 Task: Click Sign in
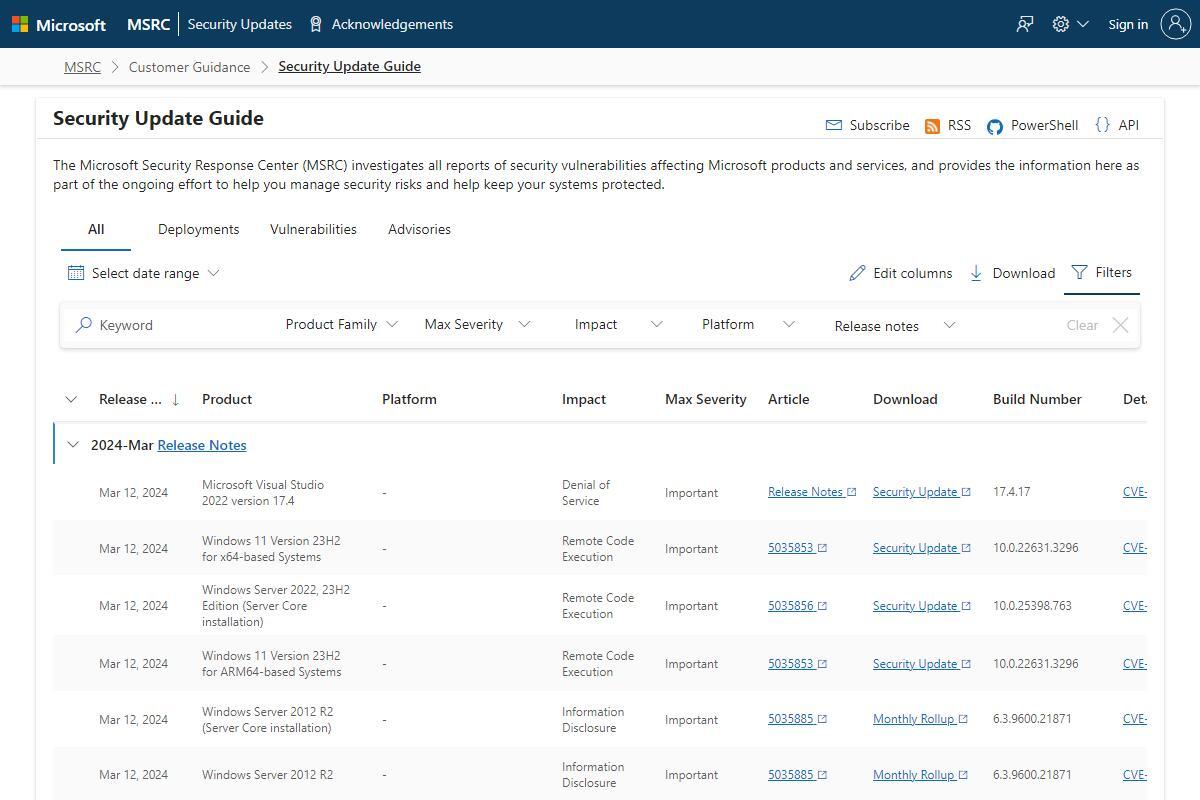(1128, 24)
